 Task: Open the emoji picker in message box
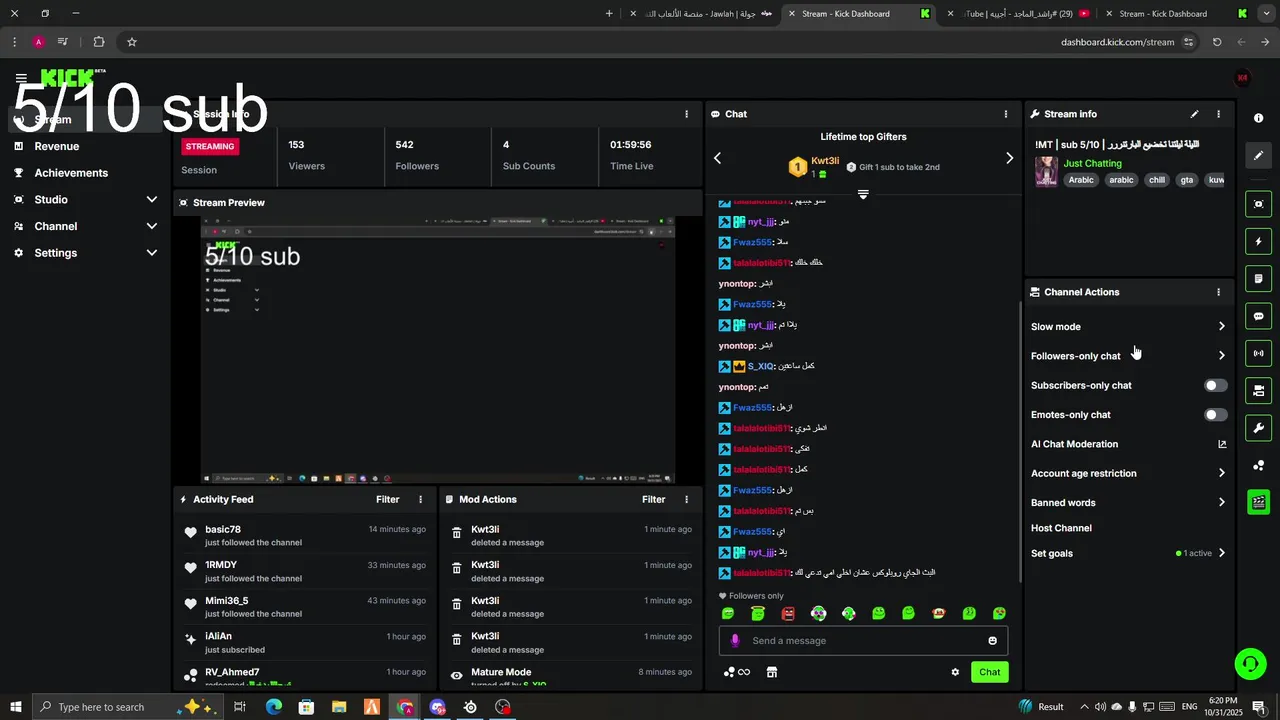(x=992, y=641)
